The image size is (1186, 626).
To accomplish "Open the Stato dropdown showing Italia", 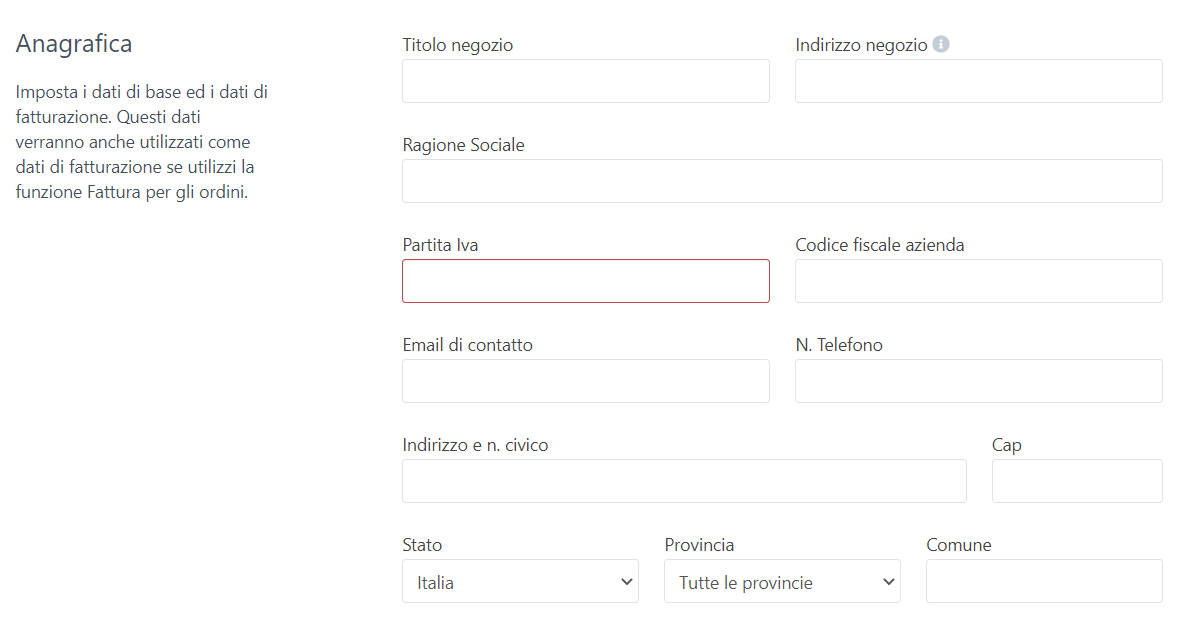I will tap(520, 582).
